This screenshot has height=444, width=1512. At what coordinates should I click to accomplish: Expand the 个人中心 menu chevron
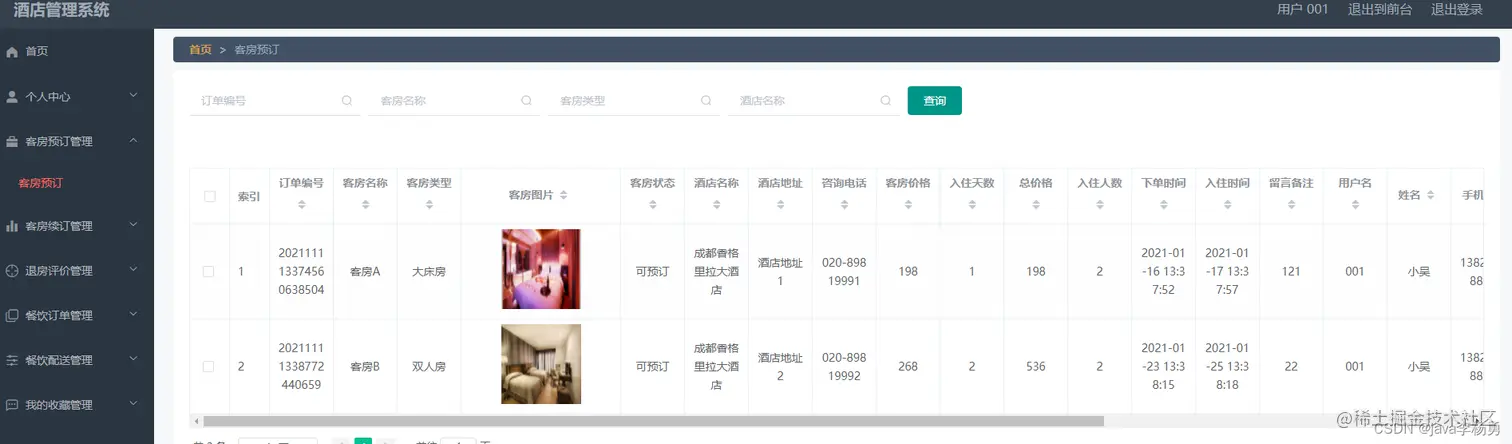134,96
